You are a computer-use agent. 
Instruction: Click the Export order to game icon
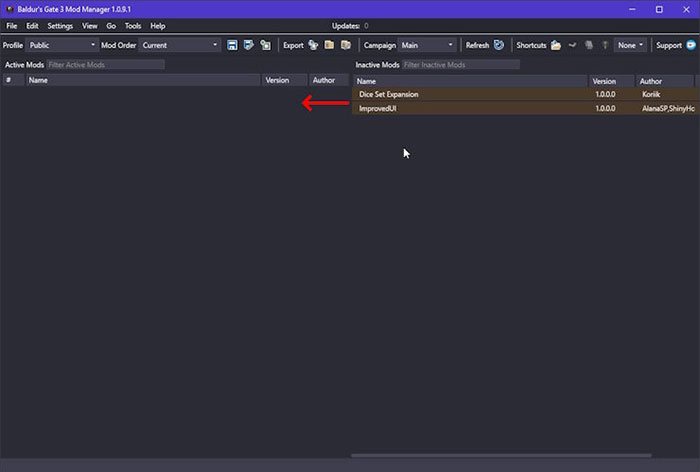click(x=265, y=45)
